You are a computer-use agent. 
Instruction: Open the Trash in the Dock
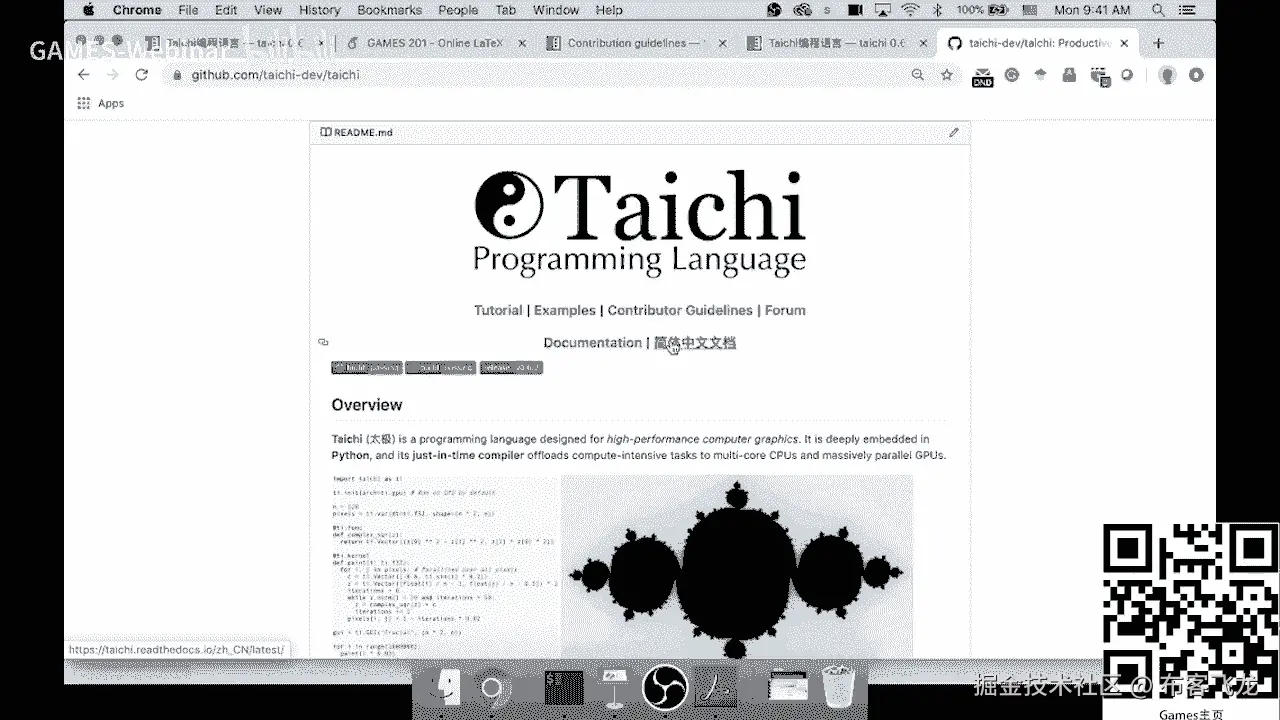click(840, 687)
